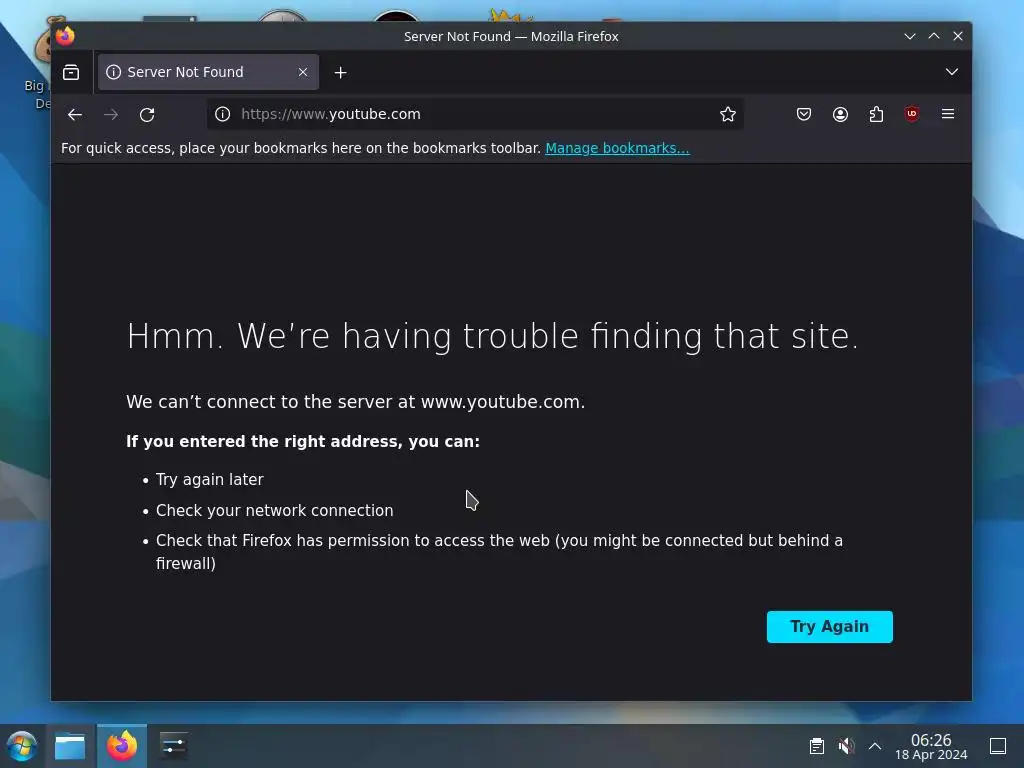The width and height of the screenshot is (1024, 768).
Task: Close the Firefox window
Action: (x=958, y=36)
